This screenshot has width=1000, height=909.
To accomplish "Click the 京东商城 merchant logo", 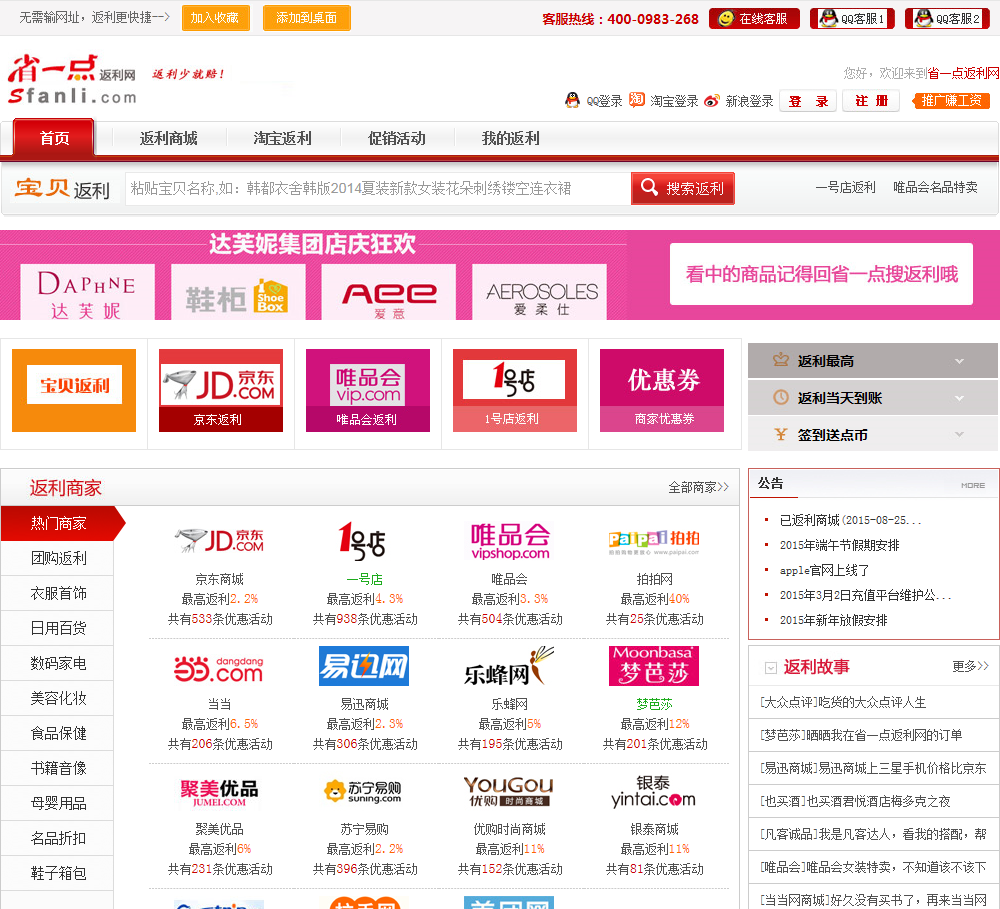I will point(219,541).
